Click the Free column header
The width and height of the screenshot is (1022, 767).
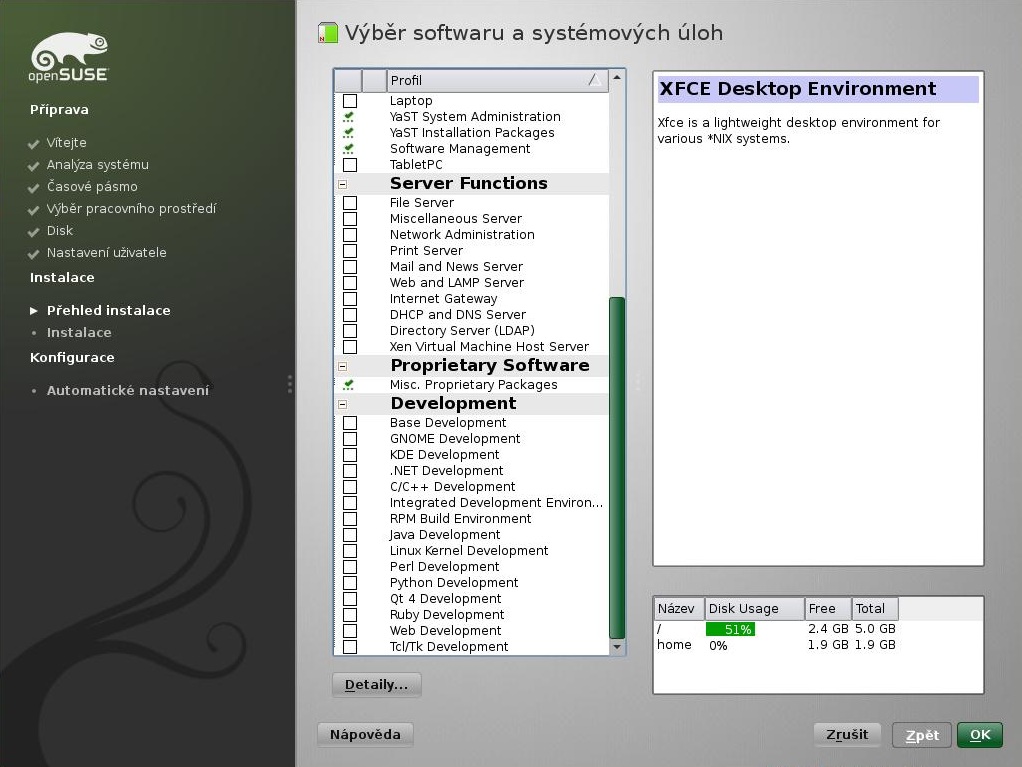tap(828, 609)
